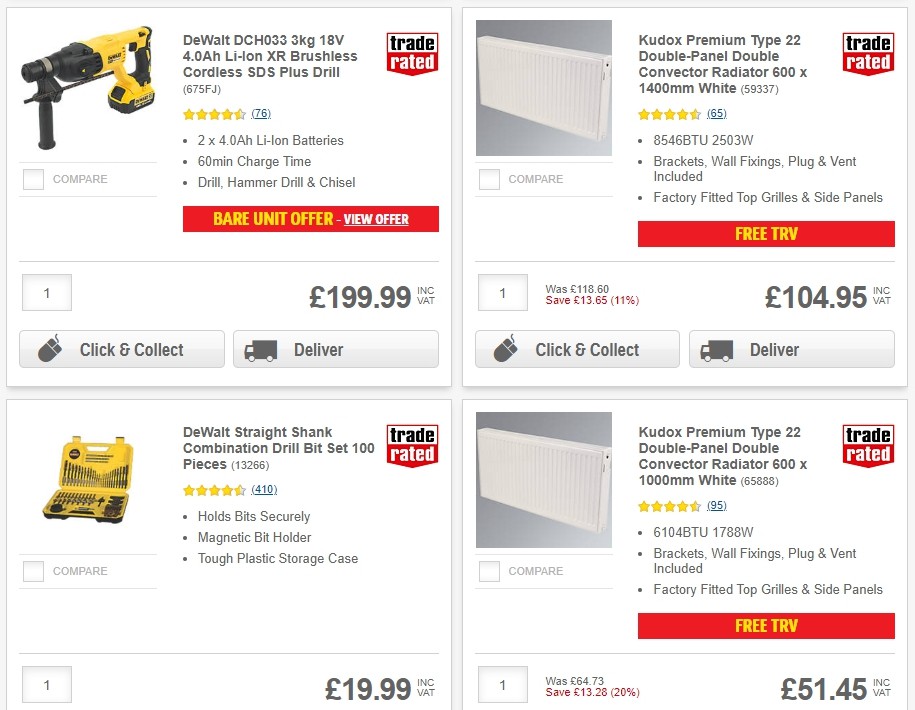Click the Trade Rated badge on the 1000mm radiator
The image size is (915, 710).
point(868,447)
